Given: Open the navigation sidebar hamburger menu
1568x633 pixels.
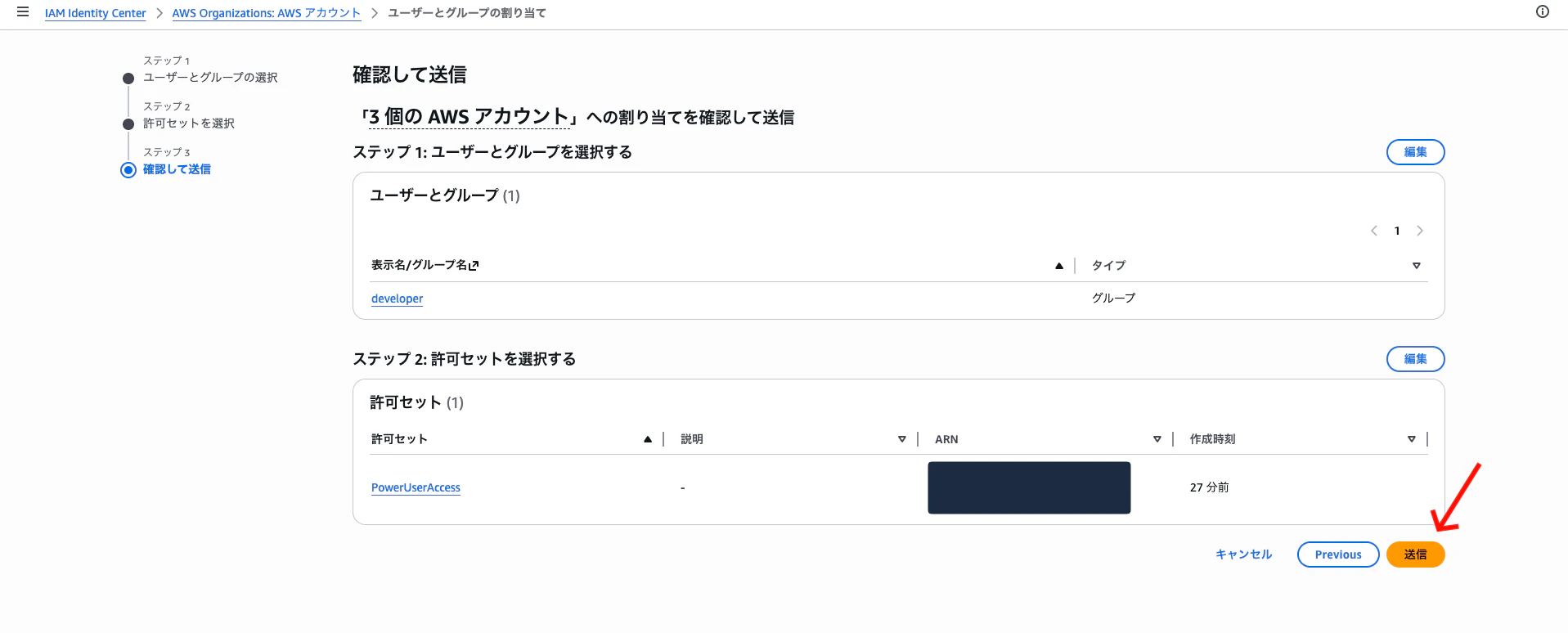Looking at the screenshot, I should 22,11.
